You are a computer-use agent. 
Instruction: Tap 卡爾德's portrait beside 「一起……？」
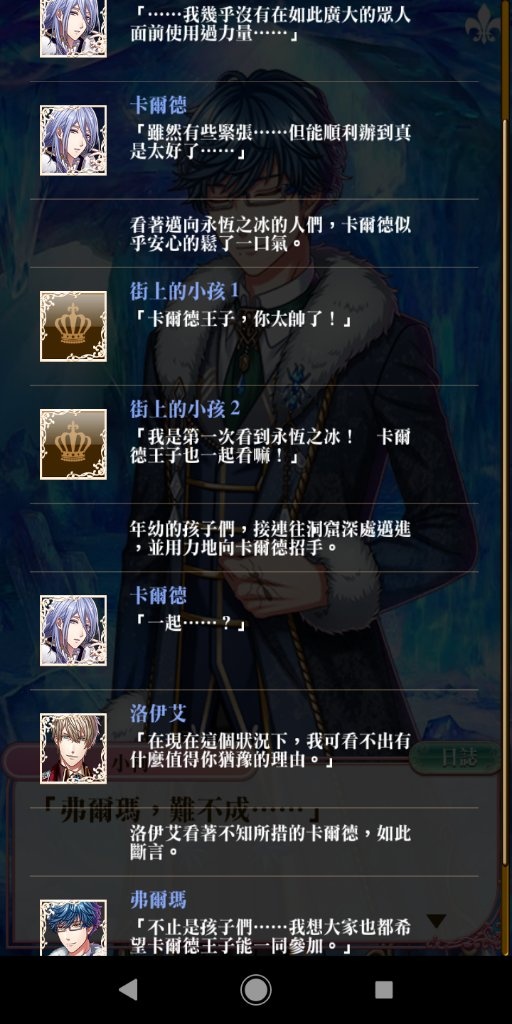point(73,630)
